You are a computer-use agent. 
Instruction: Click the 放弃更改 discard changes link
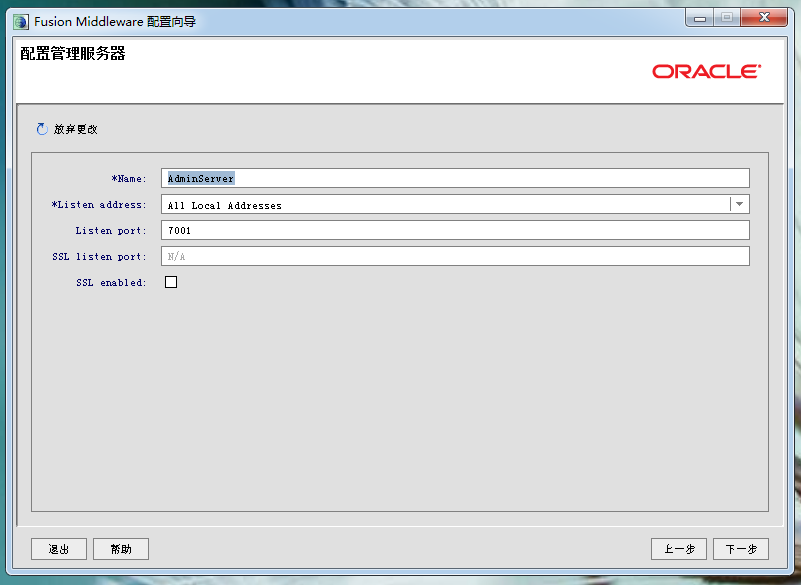(76, 129)
